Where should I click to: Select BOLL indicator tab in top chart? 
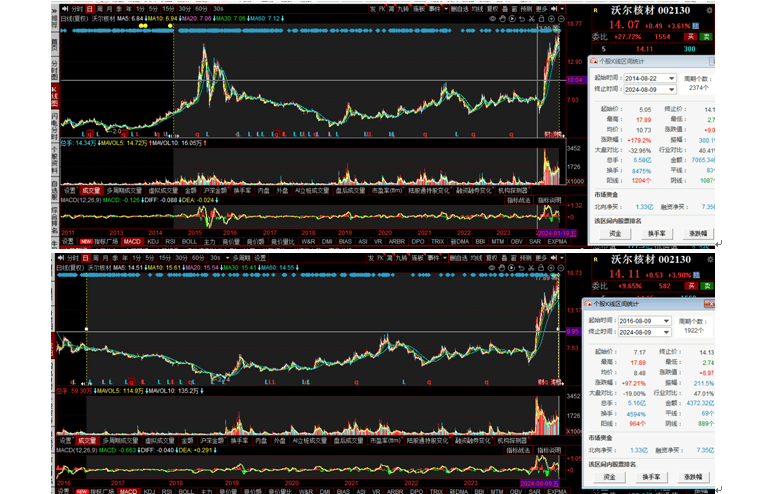click(189, 242)
